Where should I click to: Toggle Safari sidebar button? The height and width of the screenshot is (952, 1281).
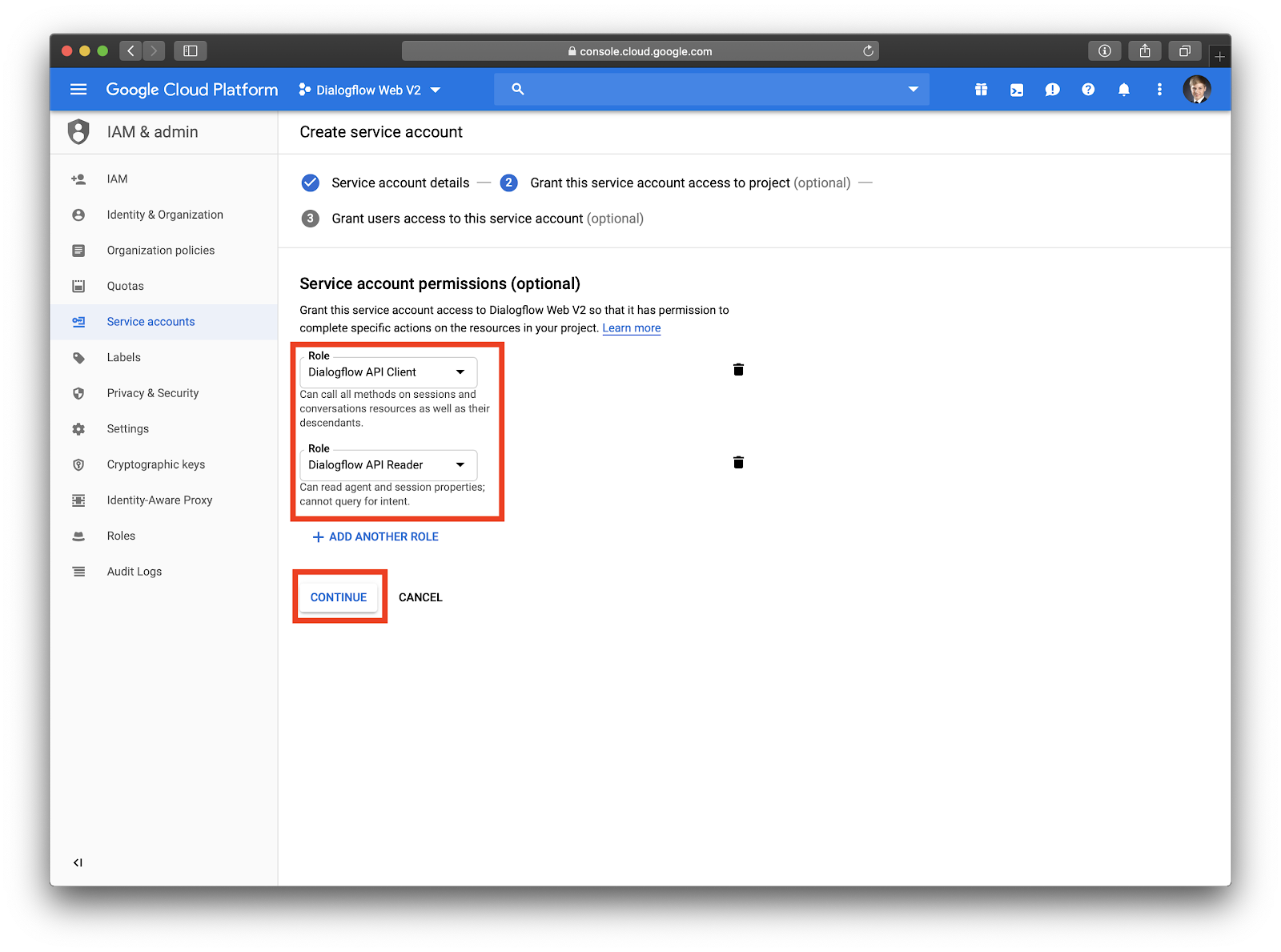pos(191,50)
